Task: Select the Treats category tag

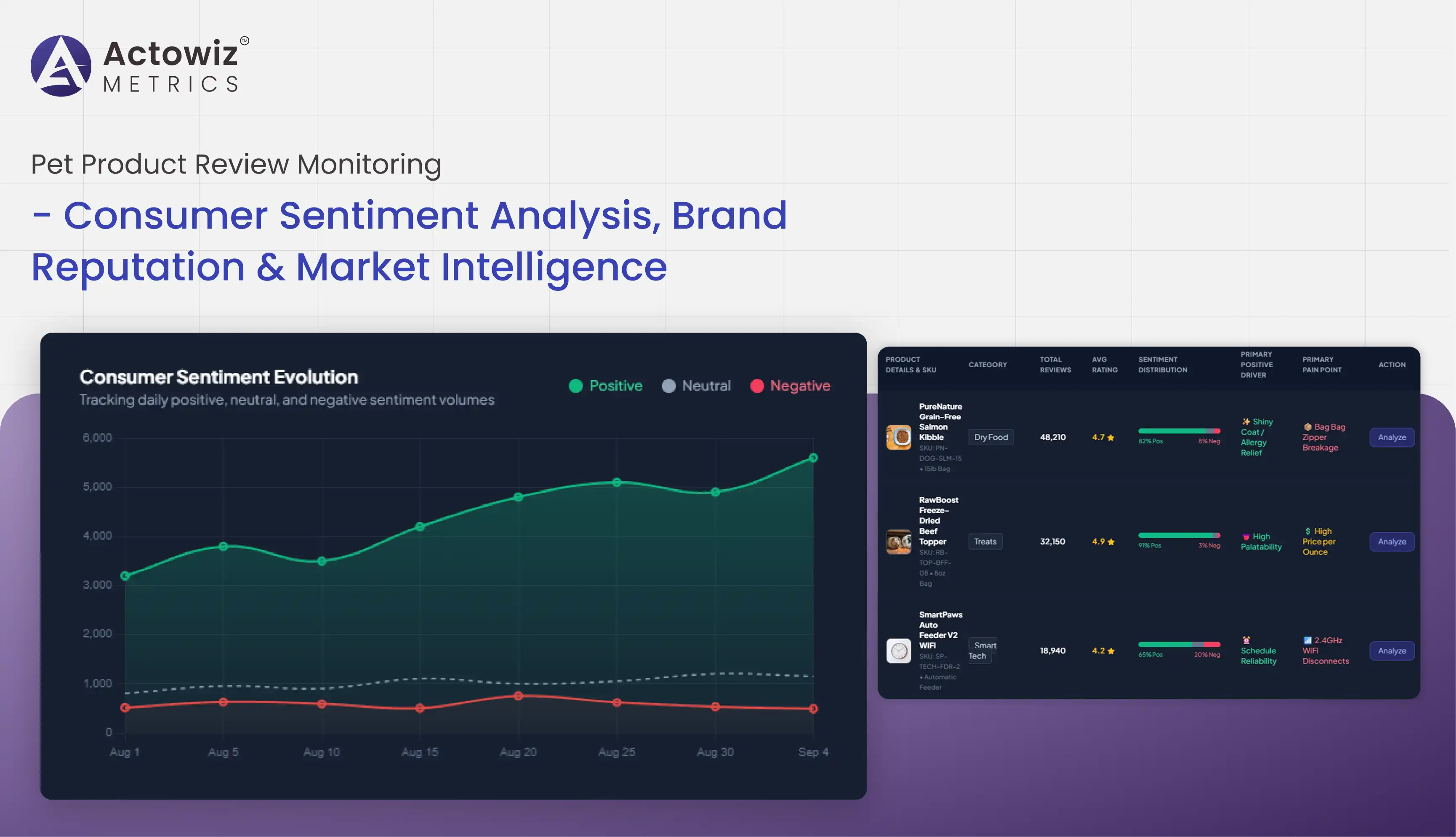Action: pos(985,541)
